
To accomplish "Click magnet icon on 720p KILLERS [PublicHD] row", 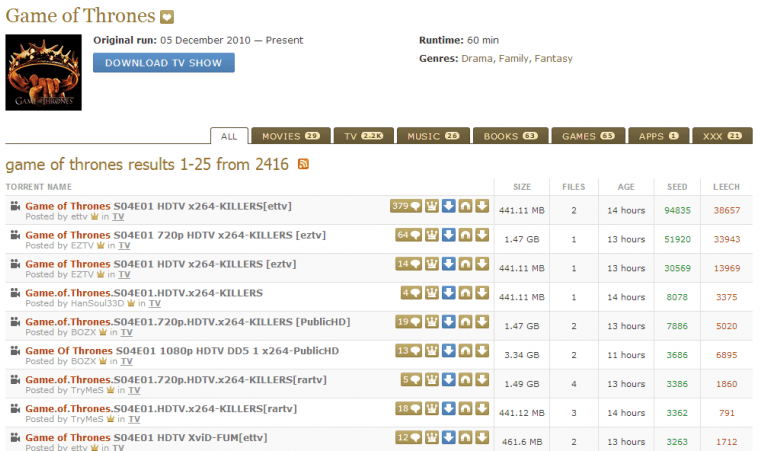I will [465, 322].
